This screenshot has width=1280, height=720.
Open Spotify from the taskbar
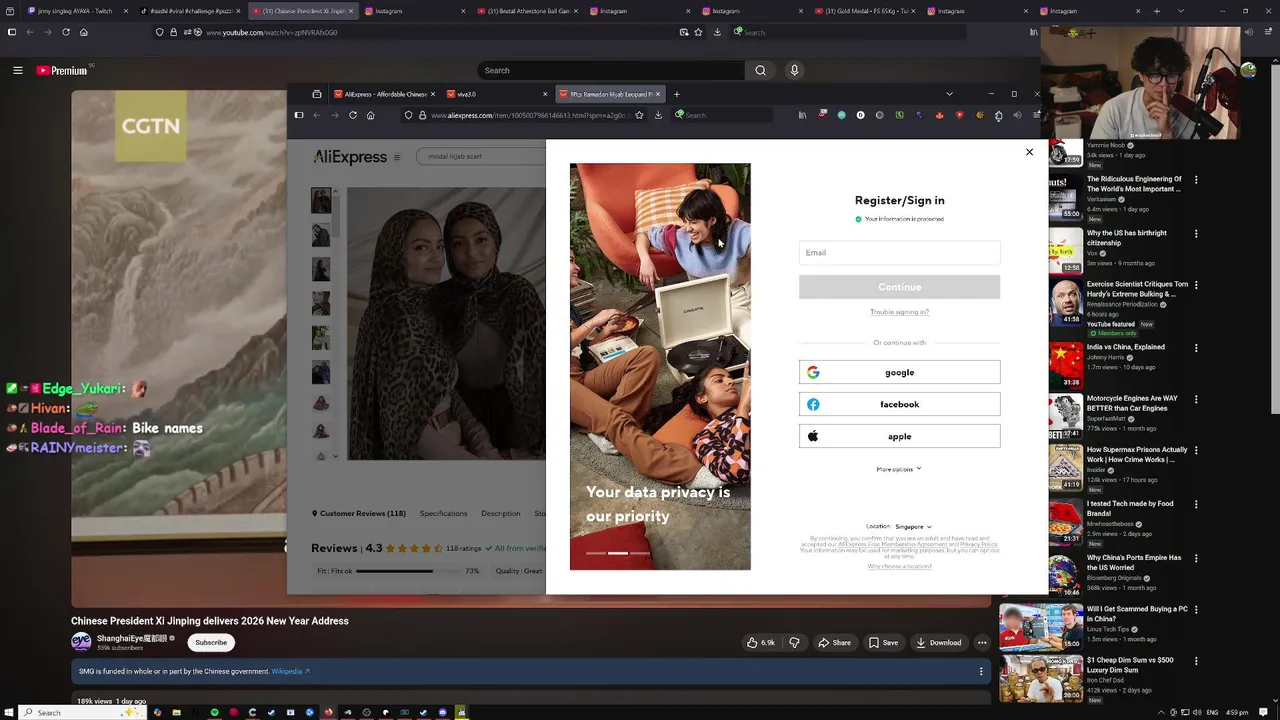[214, 712]
